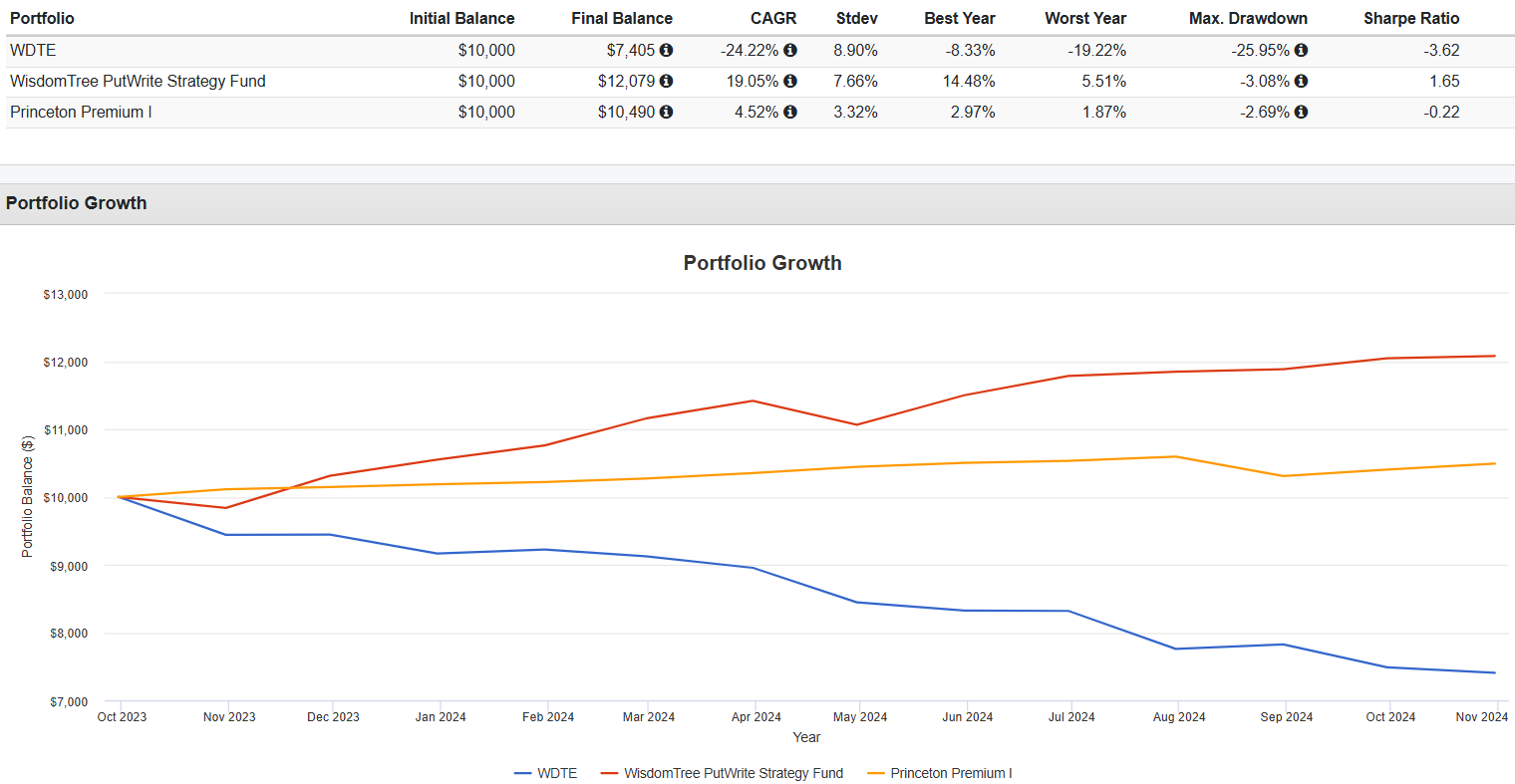Toggle WisdomTree PutWrite Strategy Fund legend entry
The height and width of the screenshot is (784, 1515).
click(722, 773)
